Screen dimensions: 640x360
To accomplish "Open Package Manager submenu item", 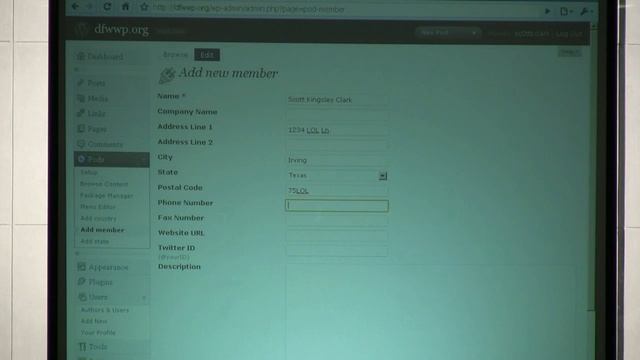I will (107, 196).
